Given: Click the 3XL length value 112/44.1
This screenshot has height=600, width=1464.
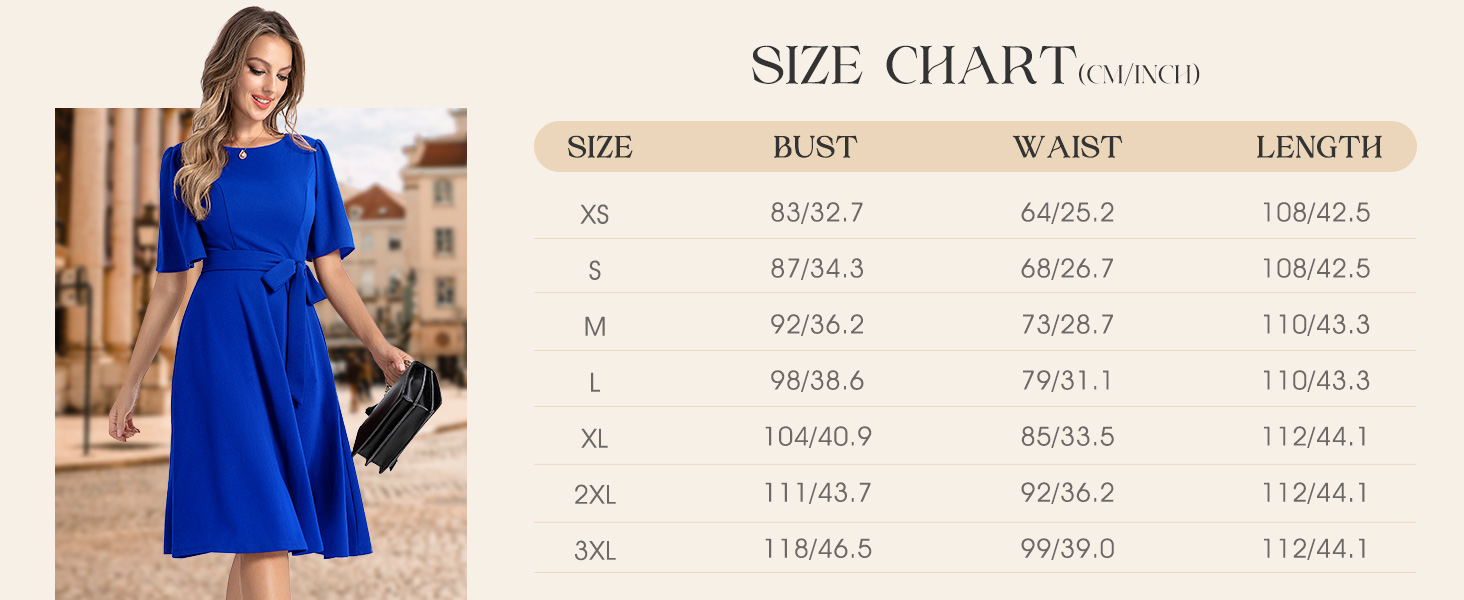Looking at the screenshot, I should [1317, 549].
